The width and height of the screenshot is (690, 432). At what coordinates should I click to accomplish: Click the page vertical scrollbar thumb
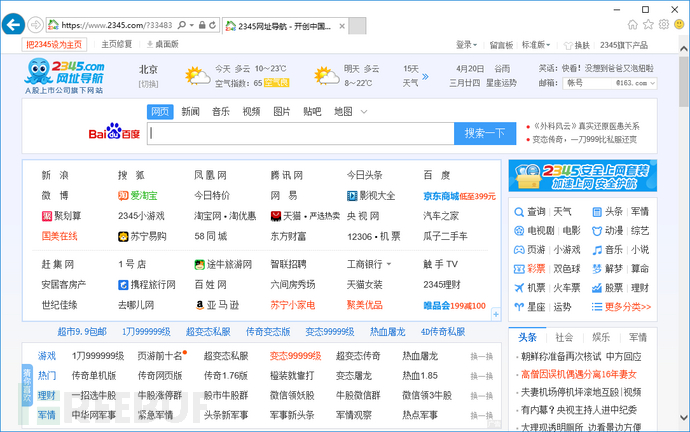[683, 81]
